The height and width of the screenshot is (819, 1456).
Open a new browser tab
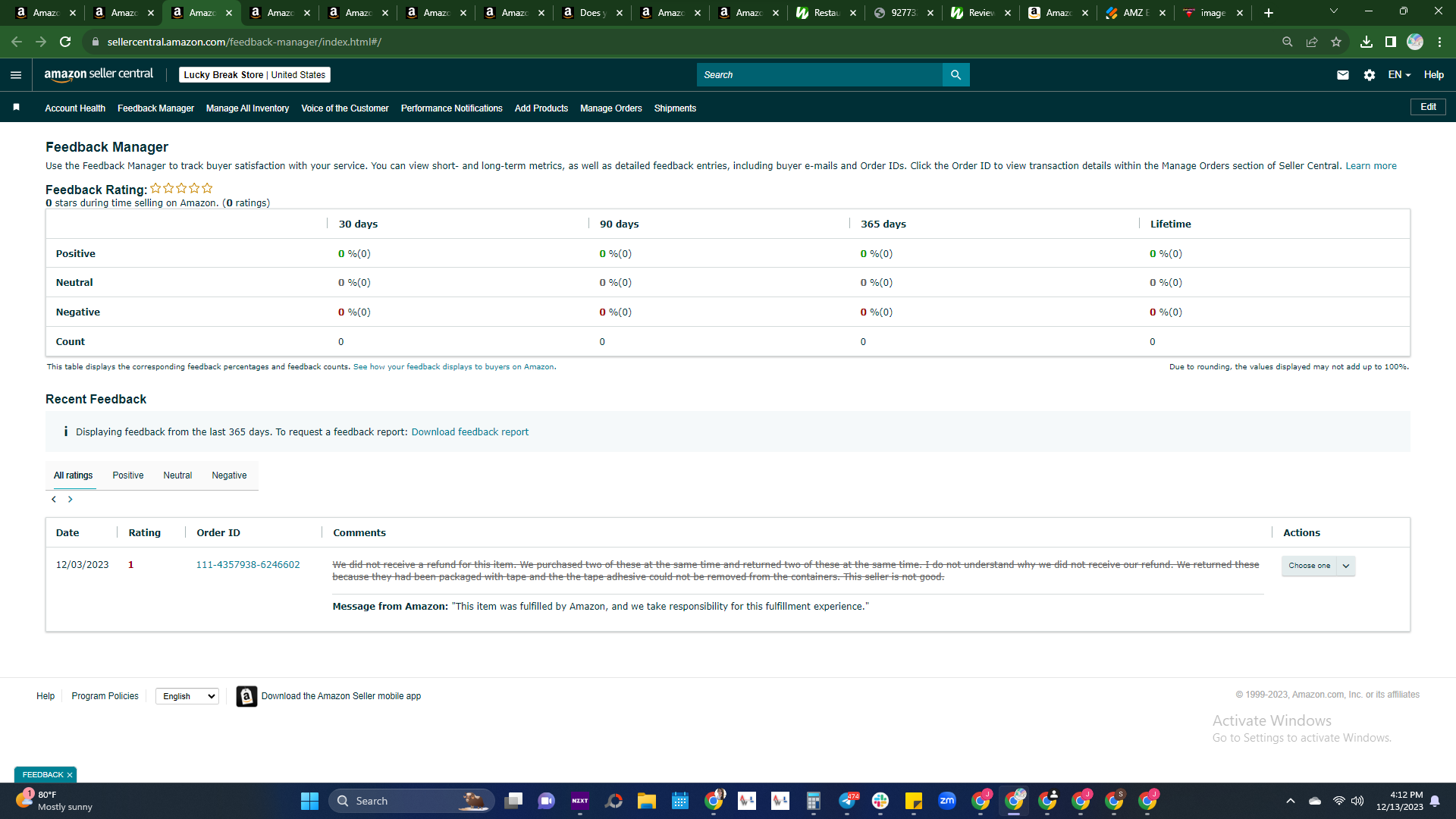1269,13
